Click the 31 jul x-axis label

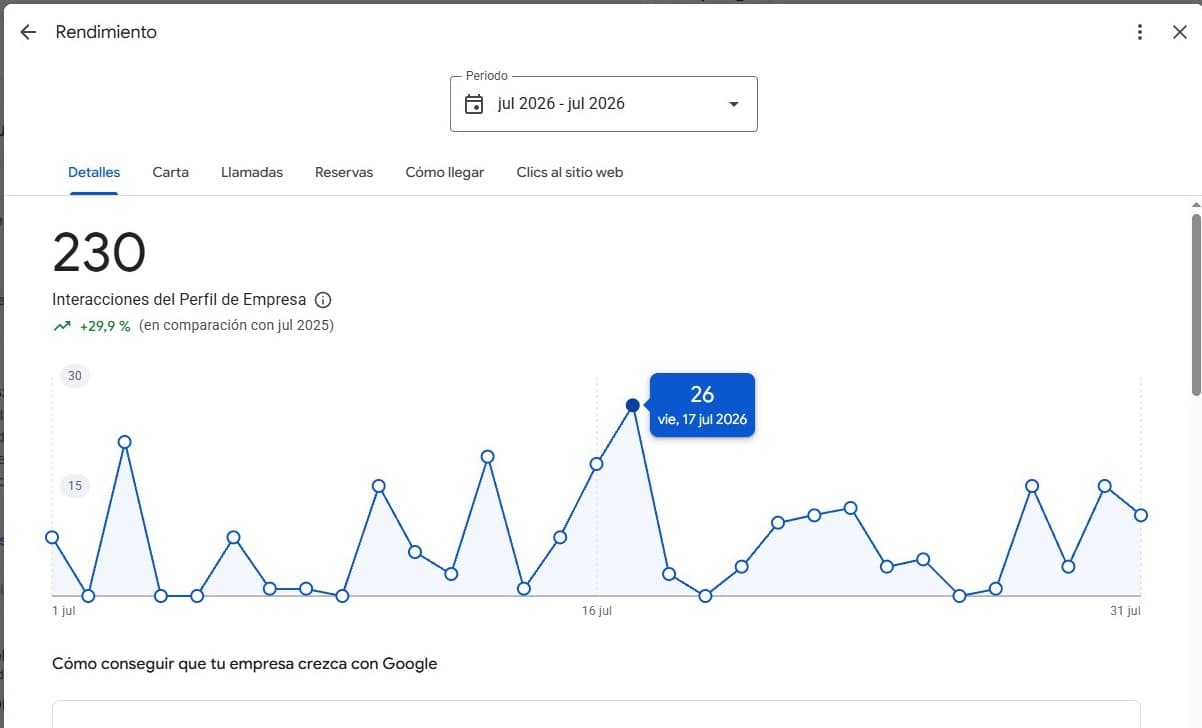[x=1125, y=611]
